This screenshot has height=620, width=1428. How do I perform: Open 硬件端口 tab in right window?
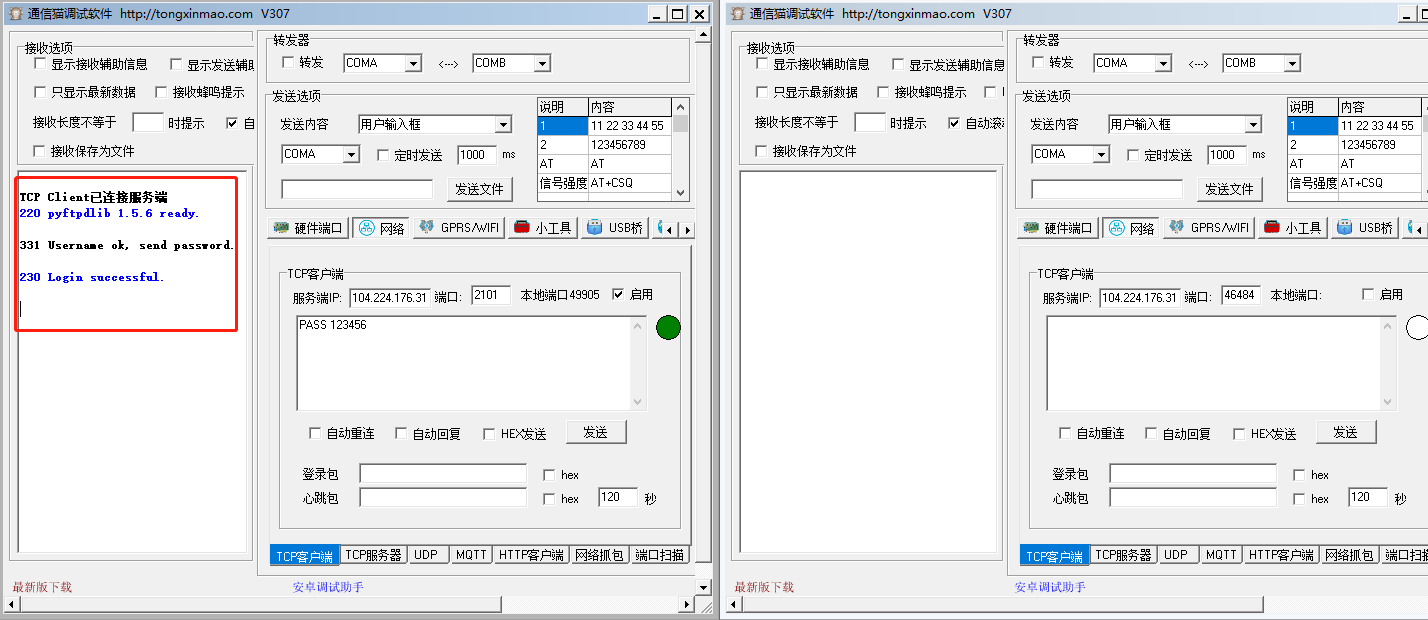(1057, 228)
